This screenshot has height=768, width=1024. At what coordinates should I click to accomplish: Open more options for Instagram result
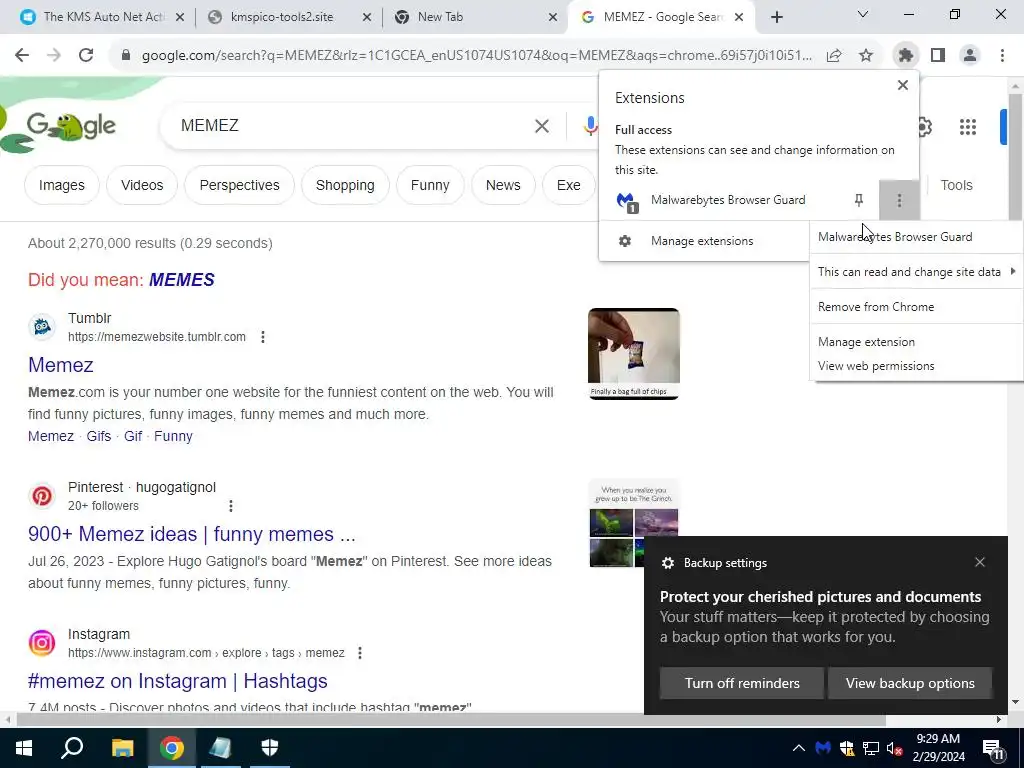(x=359, y=653)
